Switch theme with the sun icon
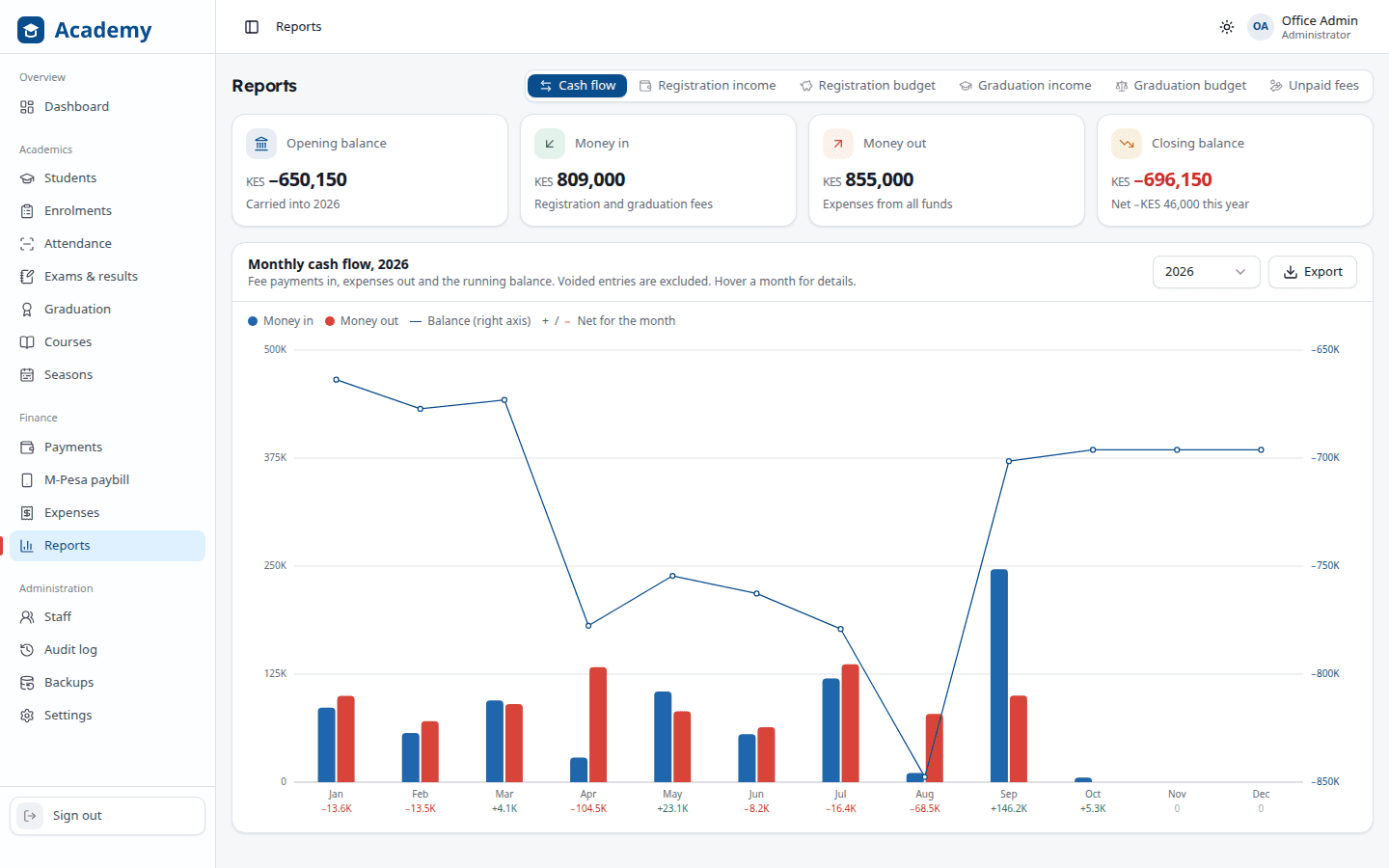The width and height of the screenshot is (1389, 868). [1227, 27]
